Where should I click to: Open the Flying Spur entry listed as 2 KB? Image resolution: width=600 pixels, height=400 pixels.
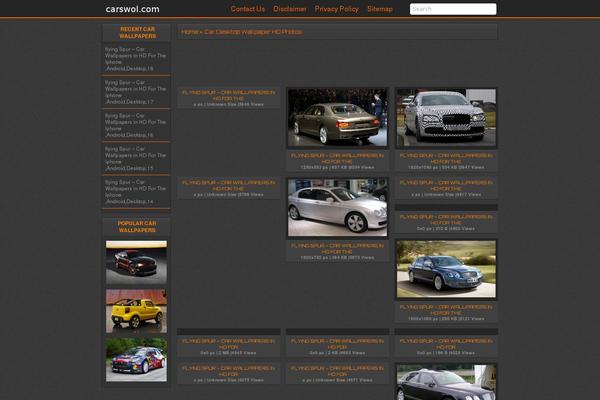(x=338, y=344)
